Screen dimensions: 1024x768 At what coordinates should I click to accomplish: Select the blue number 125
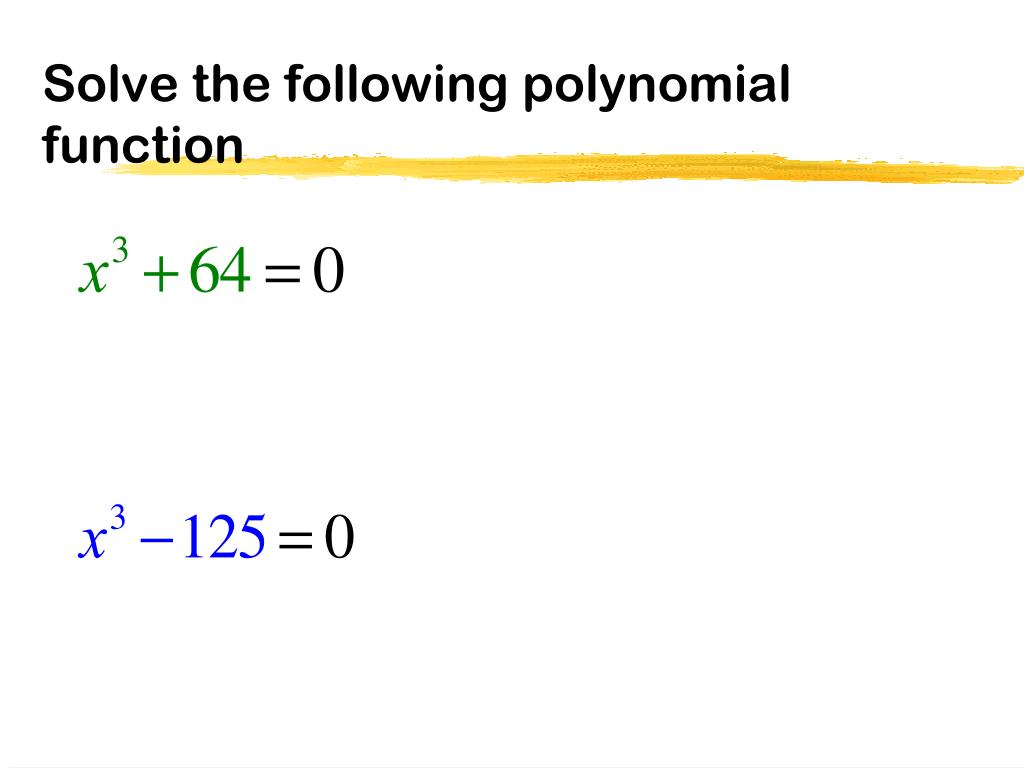click(223, 536)
